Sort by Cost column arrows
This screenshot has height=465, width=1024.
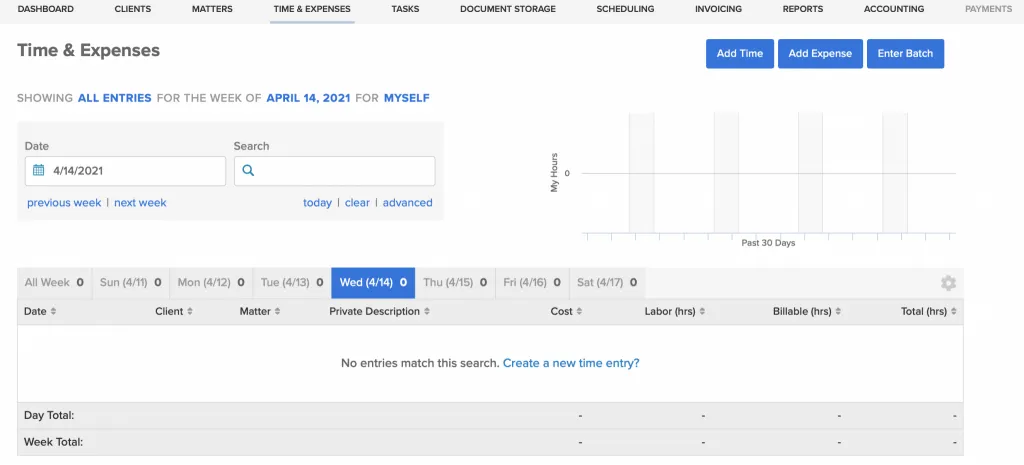pos(579,312)
